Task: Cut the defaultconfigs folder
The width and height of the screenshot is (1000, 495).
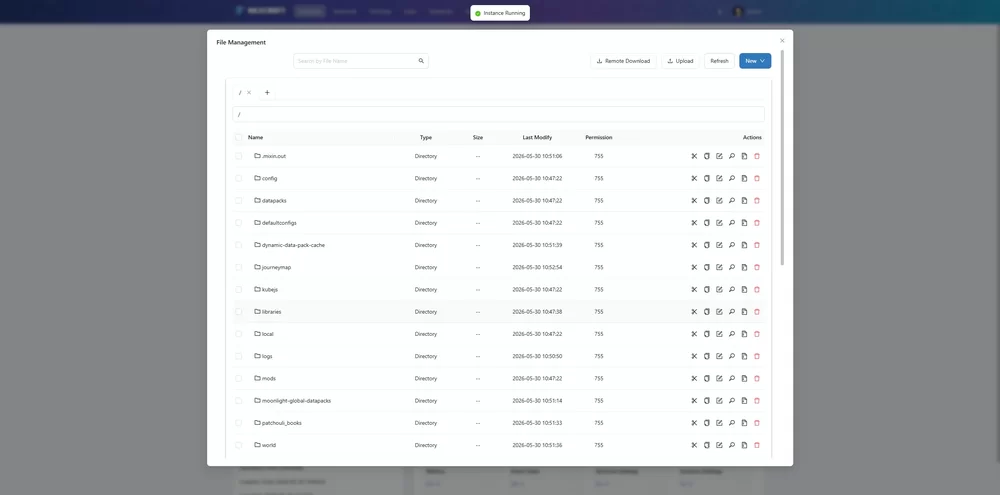Action: pyautogui.click(x=694, y=223)
